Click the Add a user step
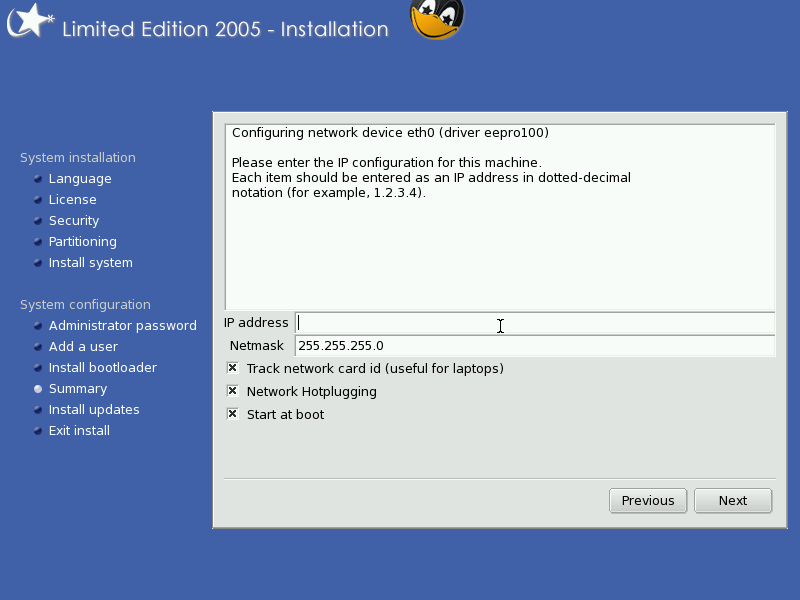800x600 pixels. pos(83,346)
